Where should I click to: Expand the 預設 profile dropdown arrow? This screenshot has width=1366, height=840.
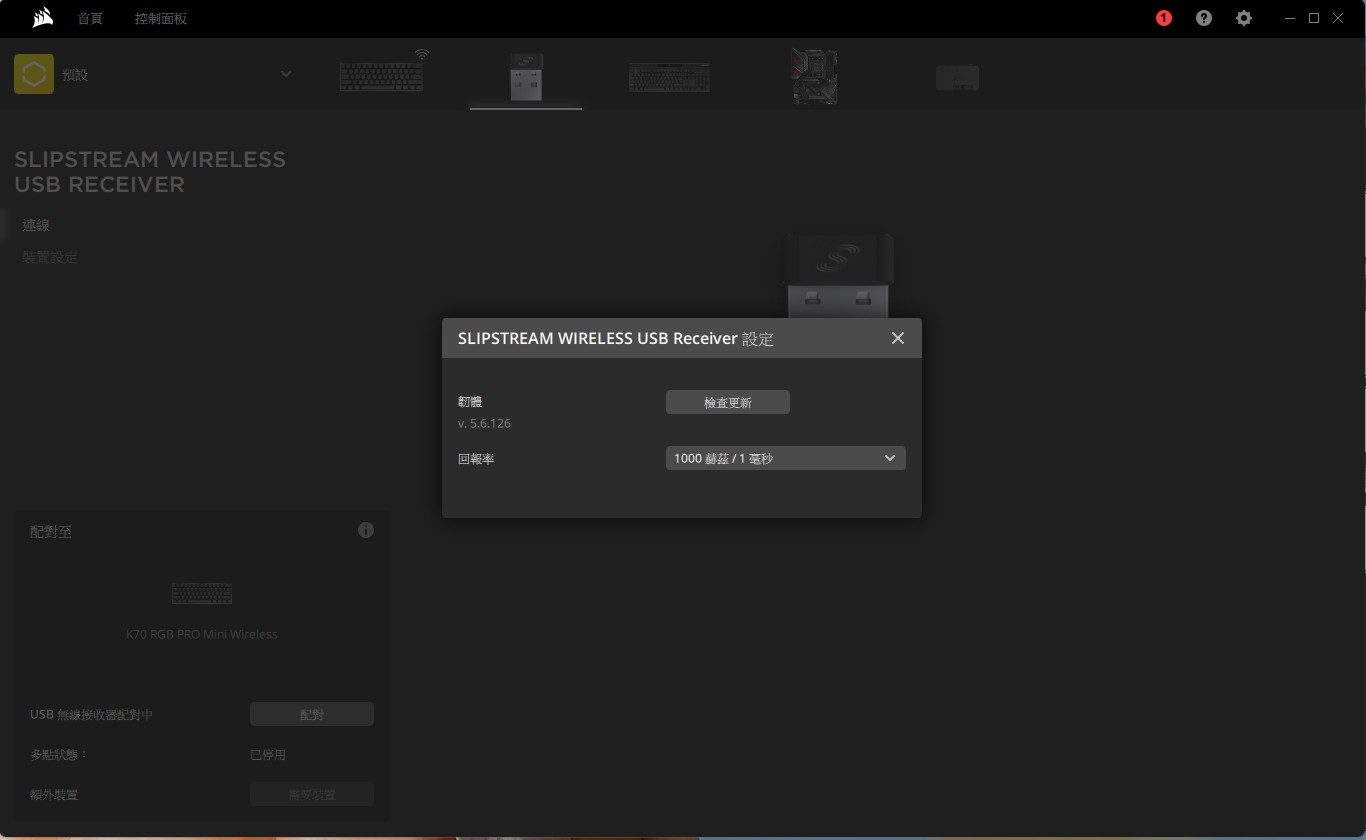[x=286, y=74]
